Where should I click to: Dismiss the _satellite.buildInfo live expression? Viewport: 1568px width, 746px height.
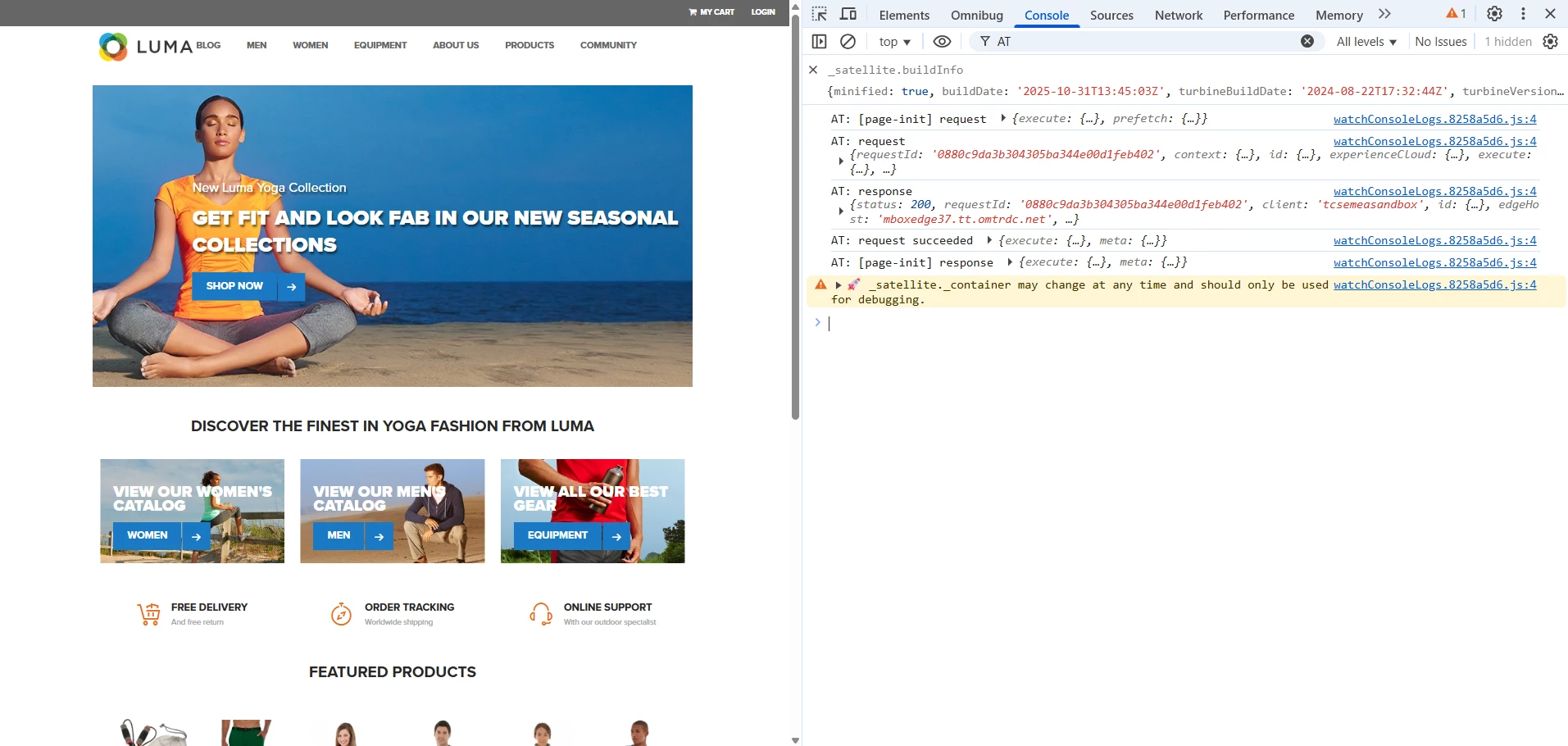click(x=813, y=70)
